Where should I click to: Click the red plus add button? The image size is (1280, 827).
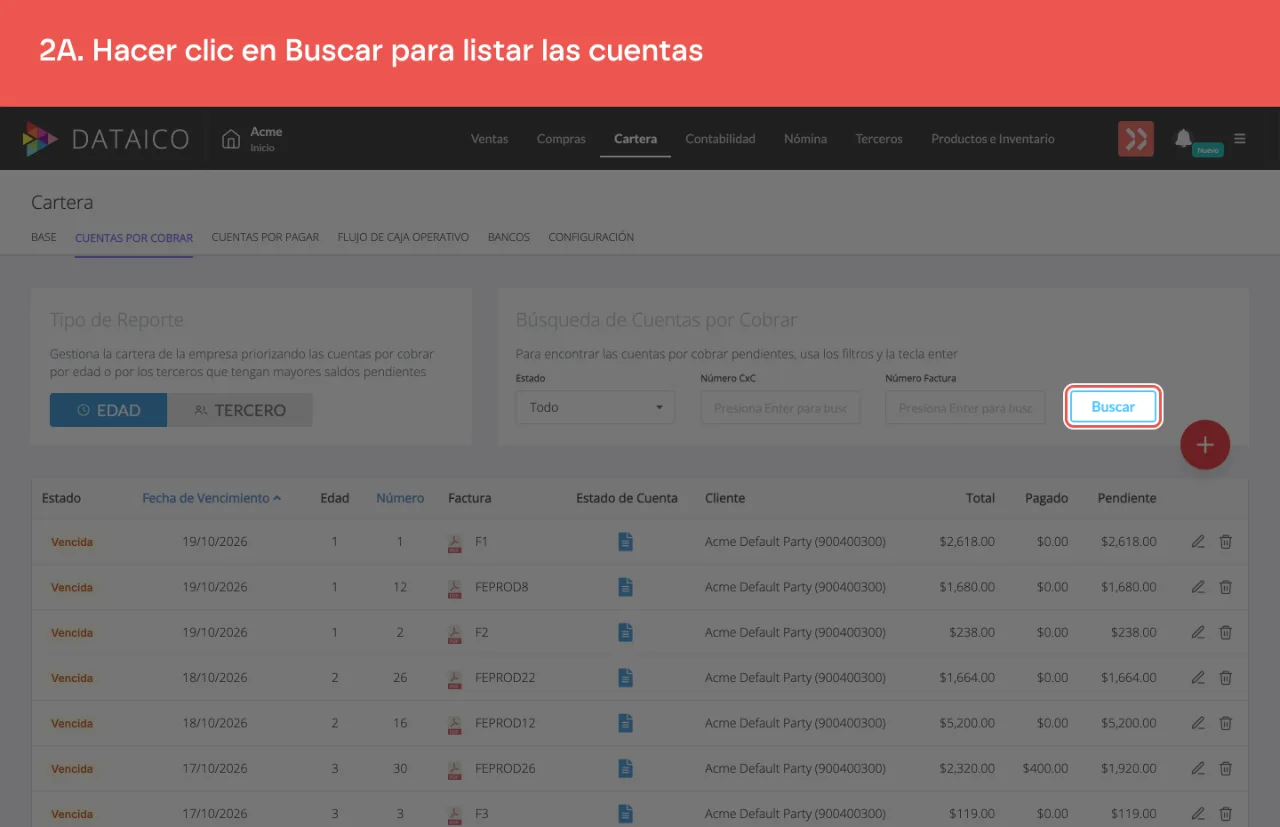tap(1205, 445)
